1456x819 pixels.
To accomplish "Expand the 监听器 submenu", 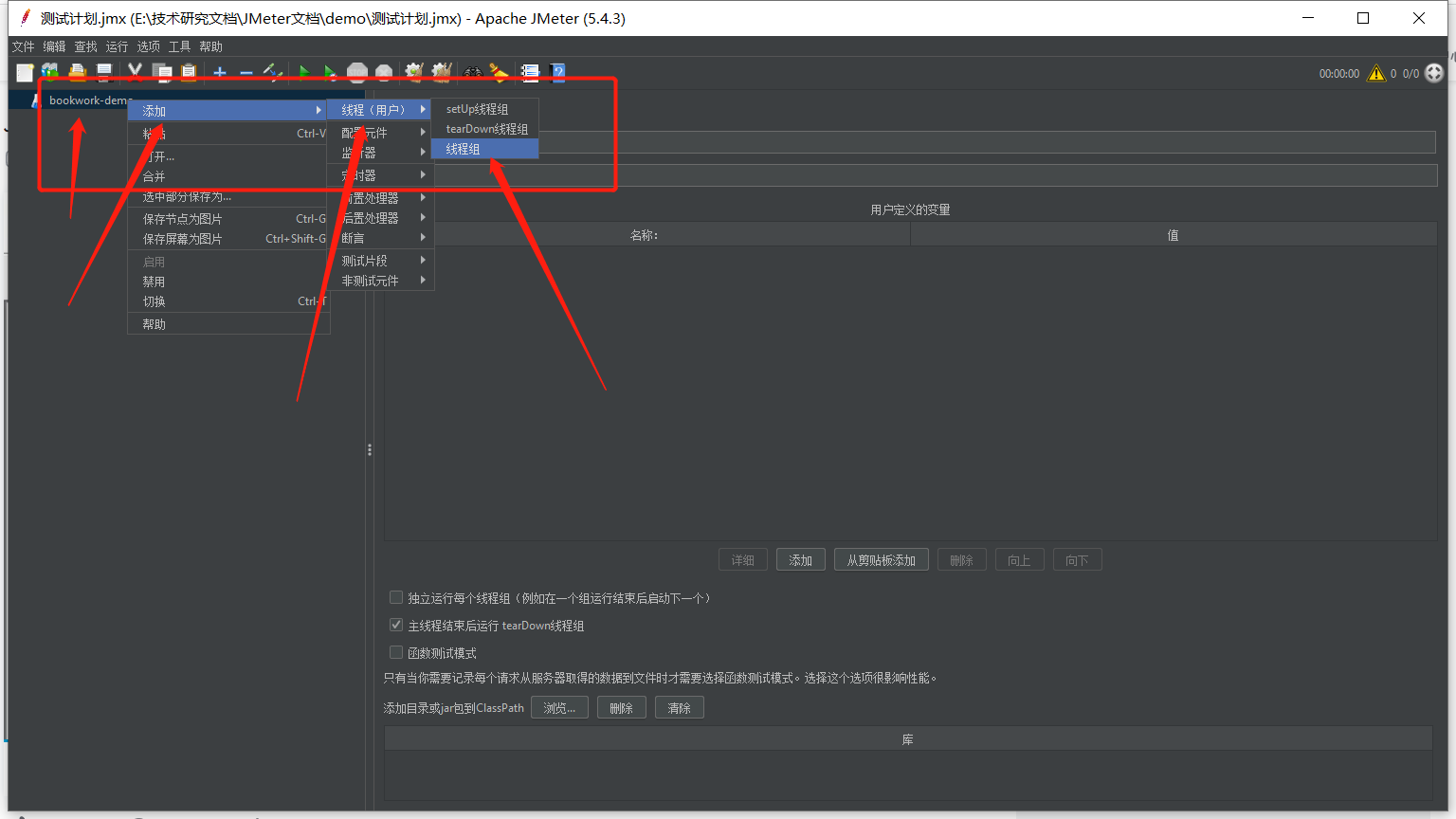I will (x=380, y=153).
